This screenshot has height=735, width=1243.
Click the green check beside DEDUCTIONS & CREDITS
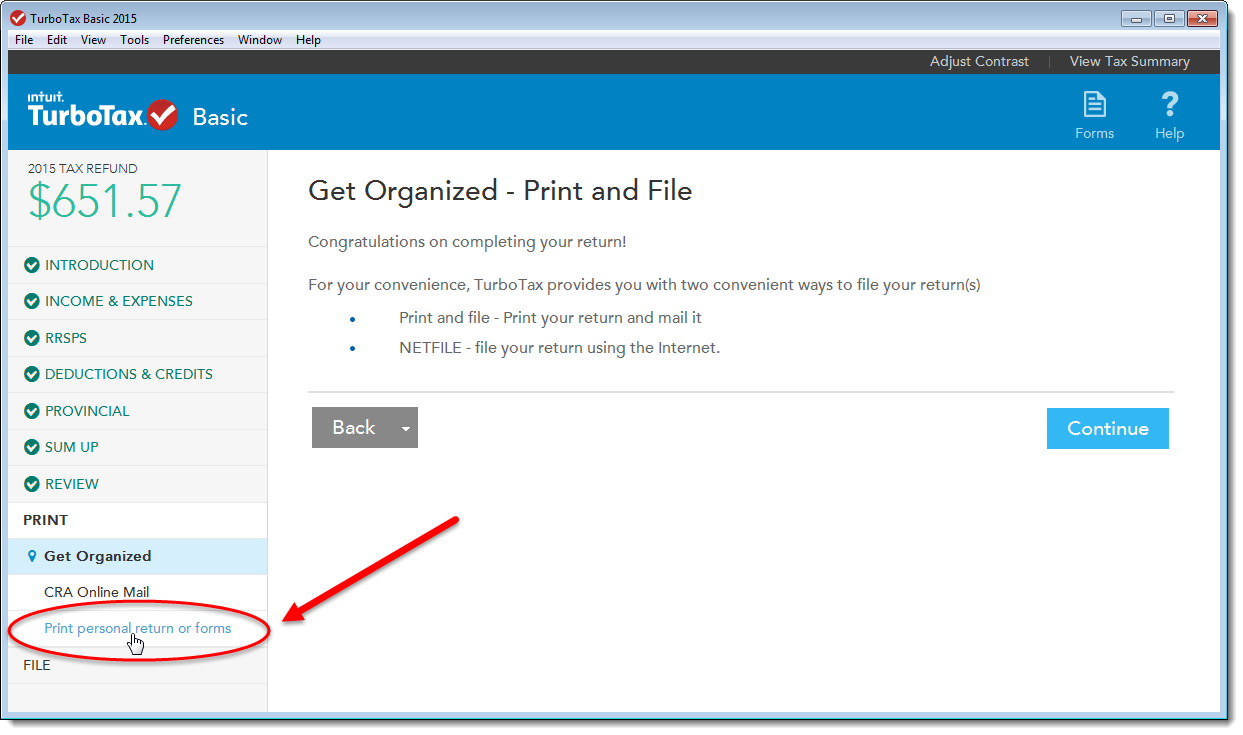pyautogui.click(x=32, y=374)
